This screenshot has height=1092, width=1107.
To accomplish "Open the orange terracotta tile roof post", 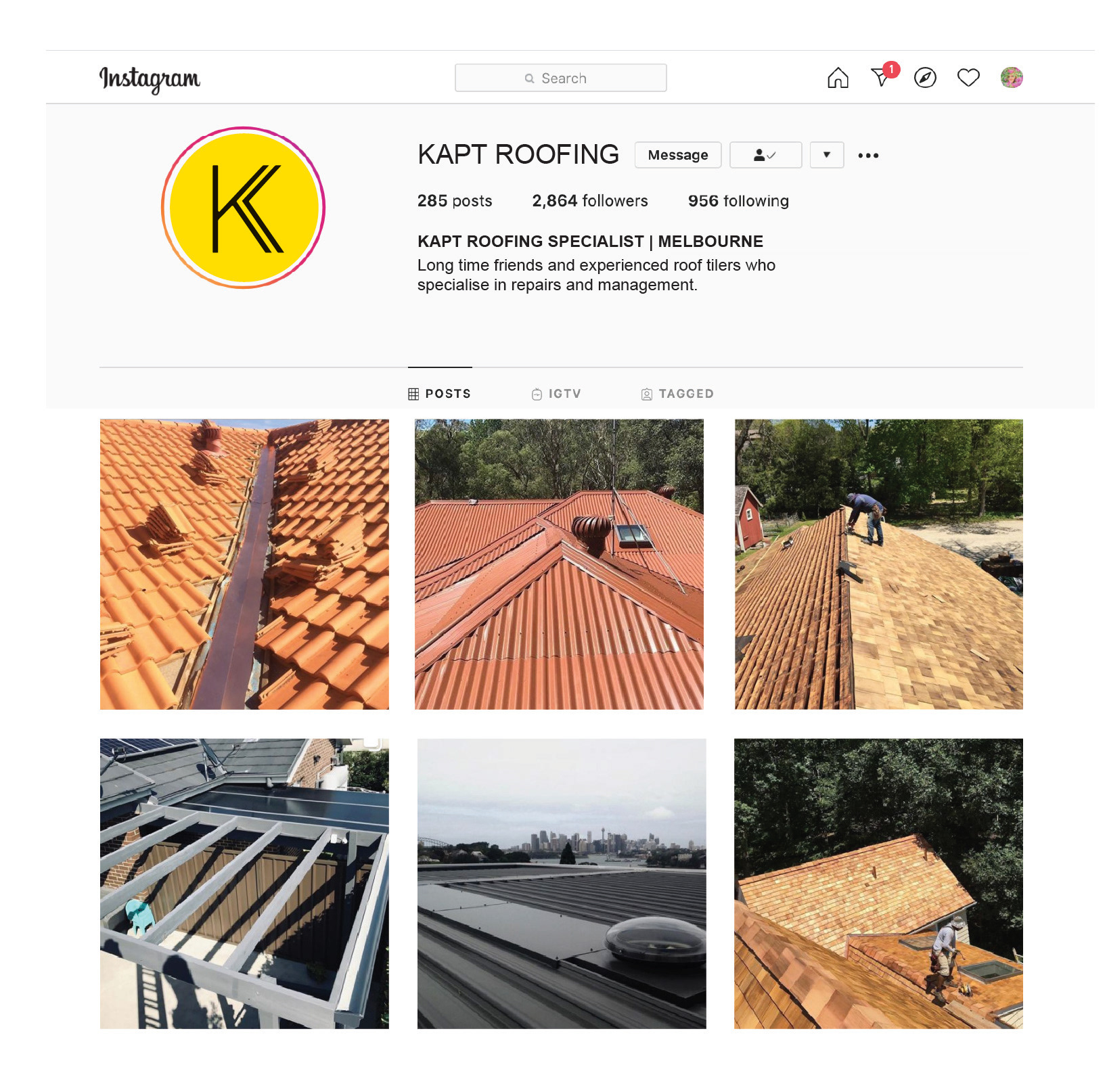I will [x=244, y=564].
